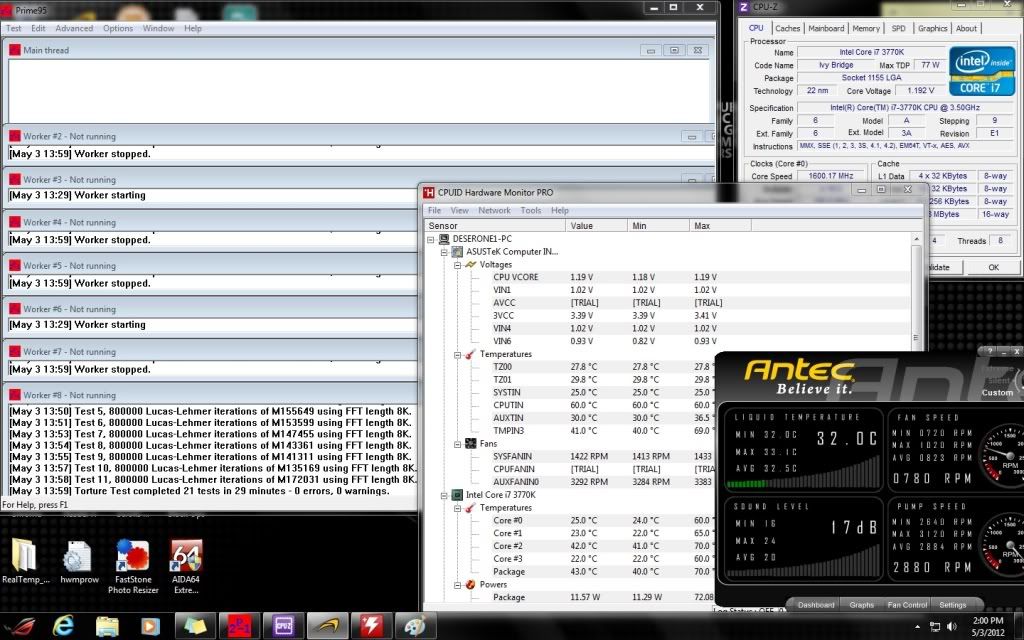This screenshot has width=1024, height=640.
Task: Open Windows Explorer from the taskbar
Action: click(x=107, y=627)
